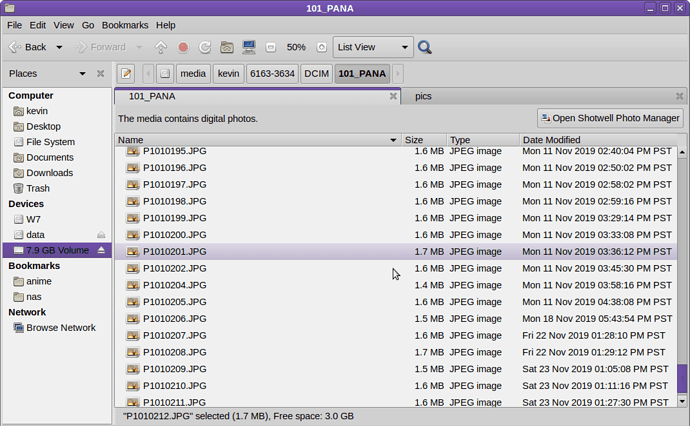Close the 101_PANA tab
The width and height of the screenshot is (690, 426).
coord(393,96)
